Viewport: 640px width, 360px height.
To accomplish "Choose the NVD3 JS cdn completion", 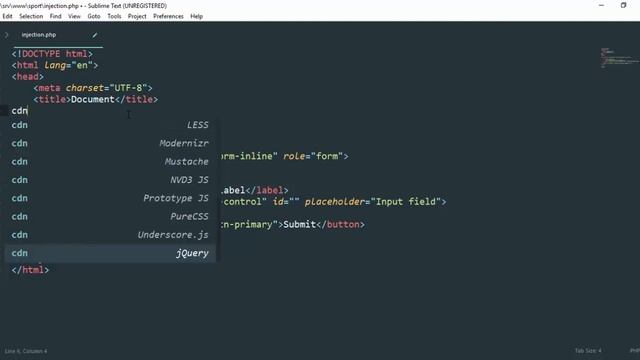I will click(110, 180).
